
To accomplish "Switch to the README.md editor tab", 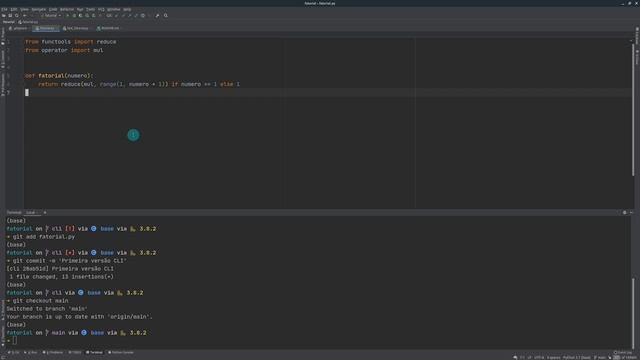I will (x=108, y=28).
